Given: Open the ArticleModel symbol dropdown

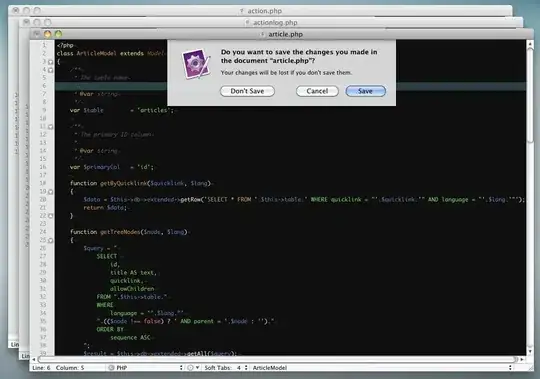Looking at the screenshot, I should [x=381, y=368].
